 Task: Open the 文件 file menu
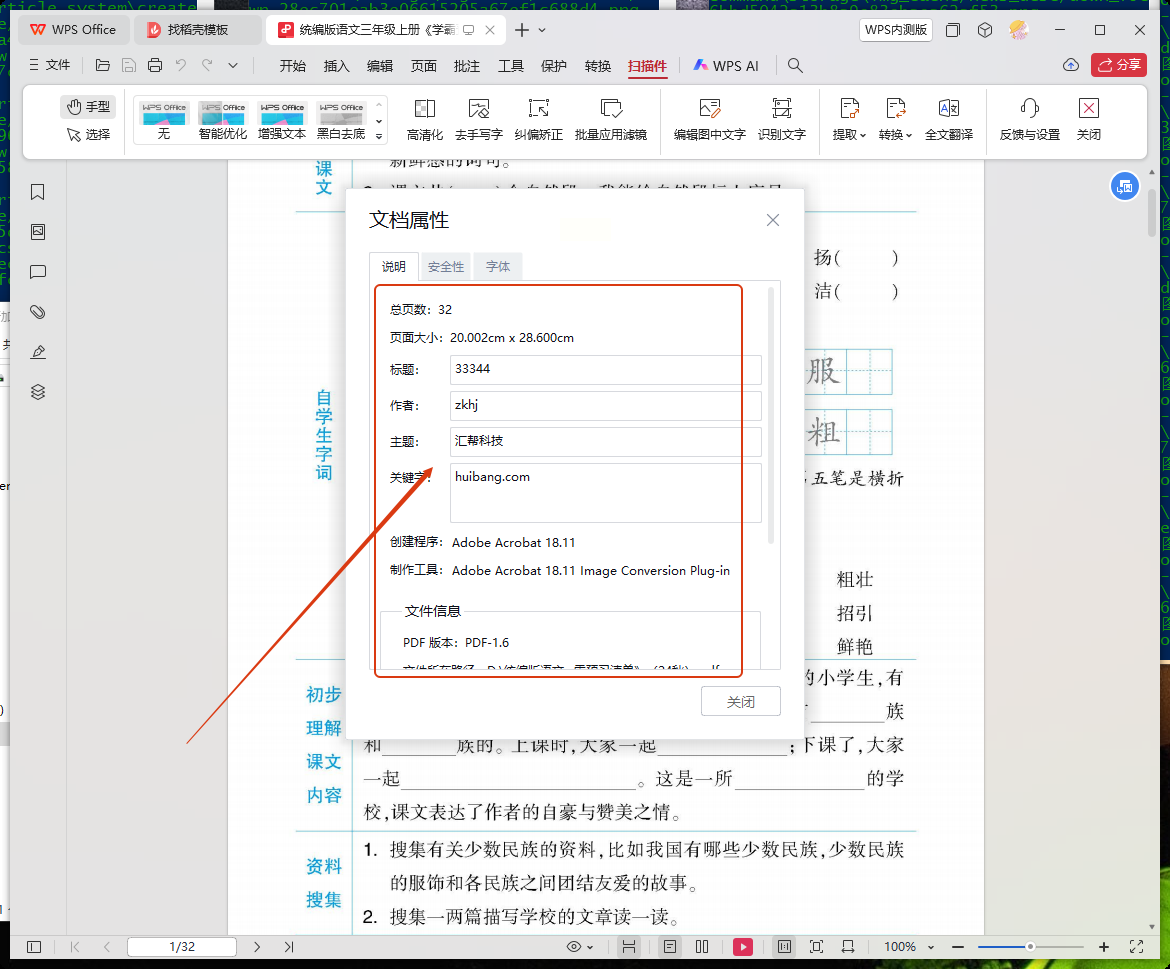[x=50, y=65]
